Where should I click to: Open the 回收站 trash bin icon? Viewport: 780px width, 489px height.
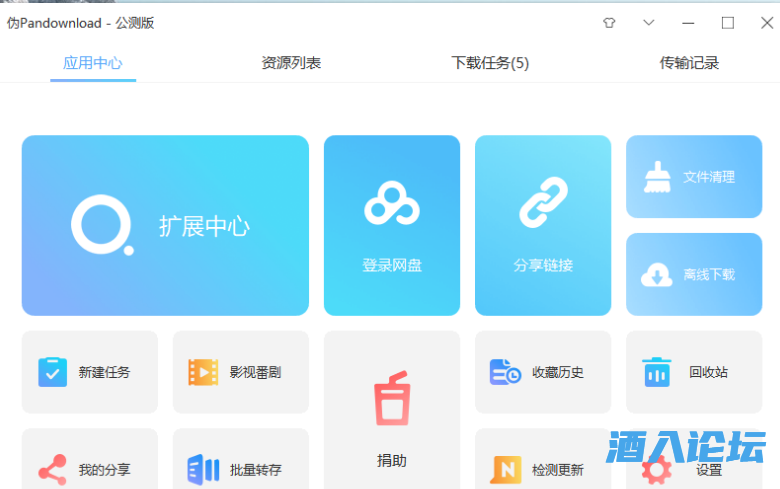657,372
